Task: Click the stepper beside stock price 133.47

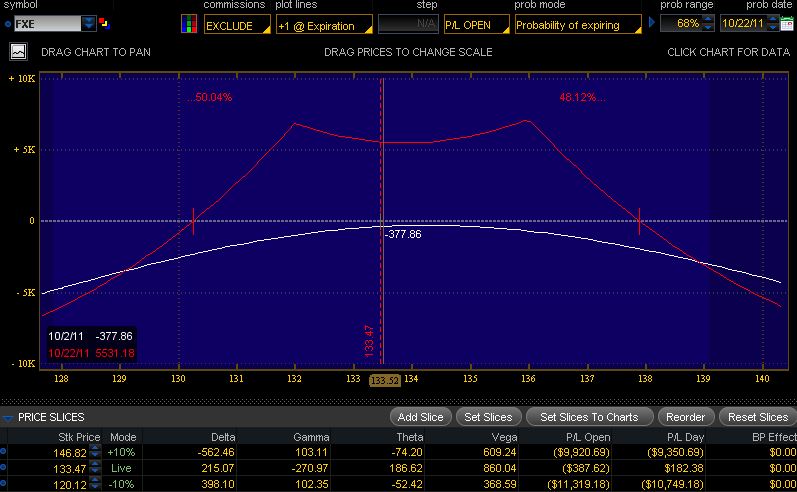Action: click(x=95, y=468)
